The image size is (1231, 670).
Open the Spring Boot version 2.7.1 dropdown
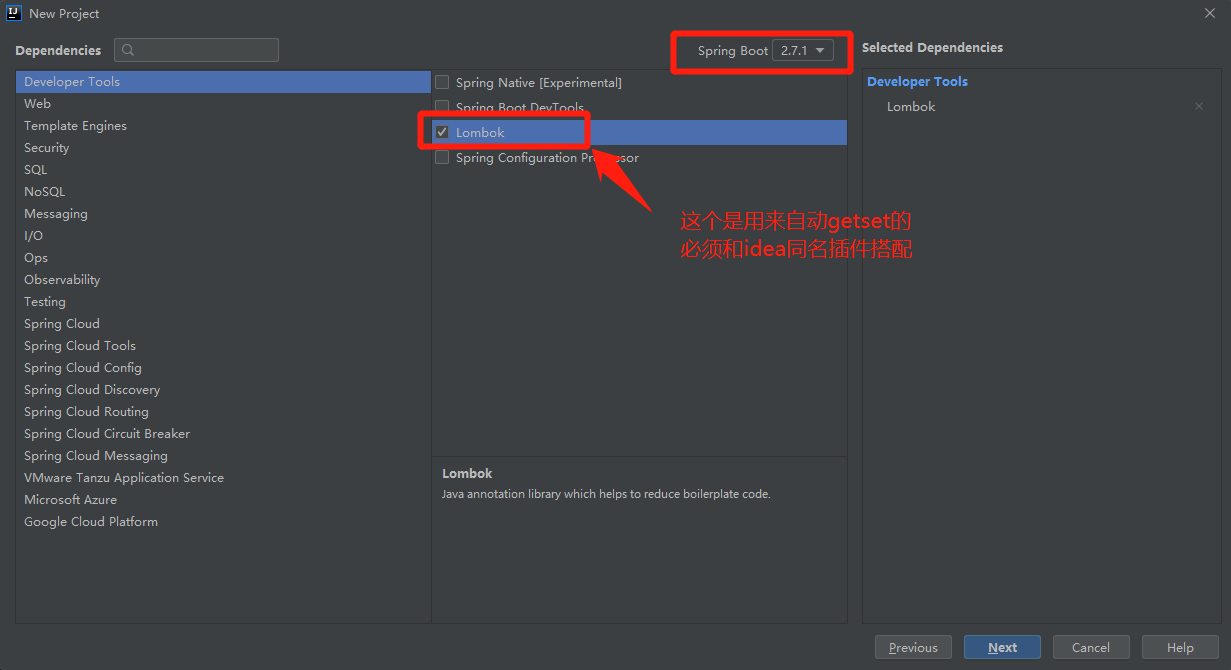point(803,50)
